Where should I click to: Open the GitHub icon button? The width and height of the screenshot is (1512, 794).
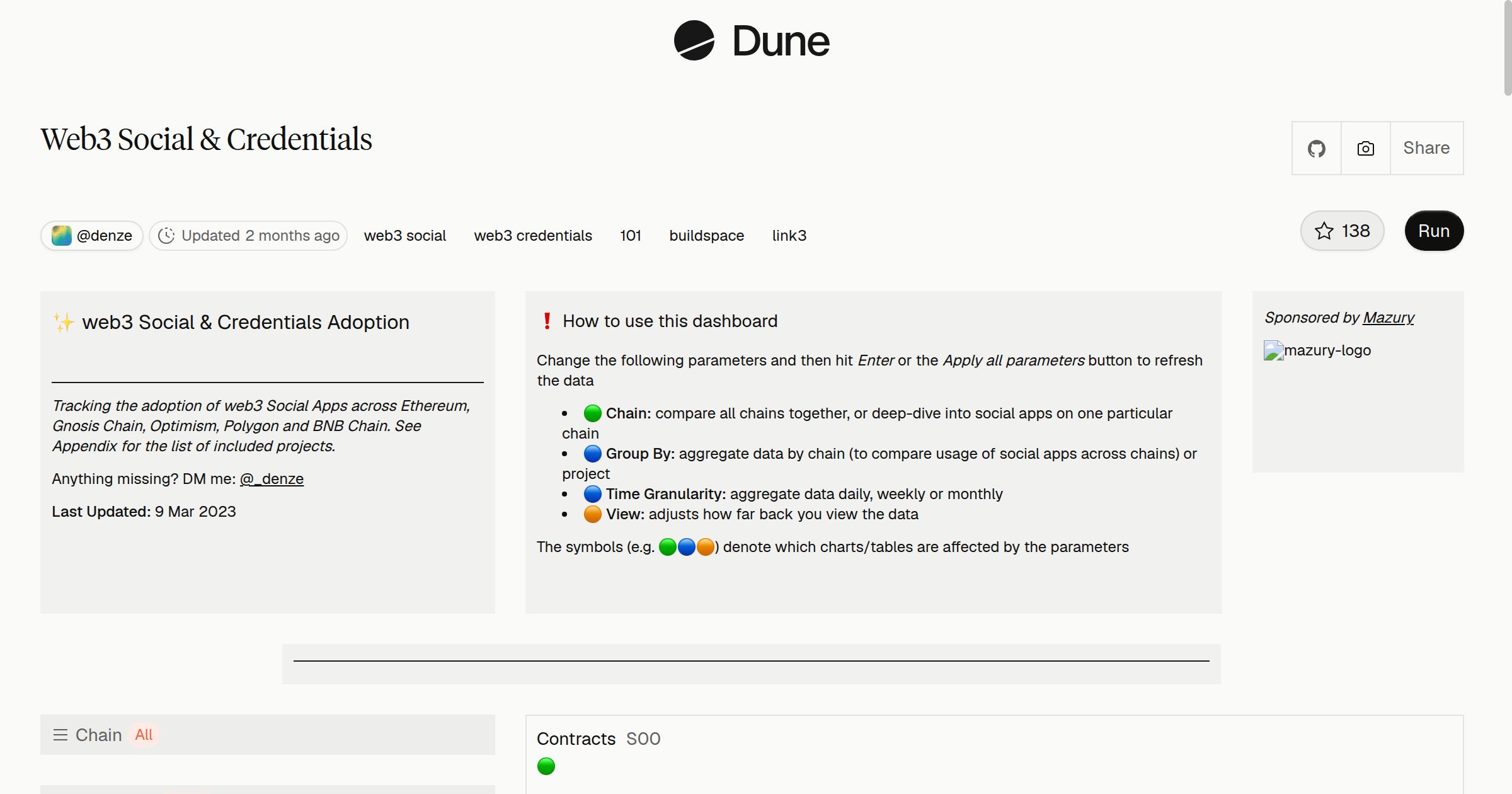pos(1316,148)
